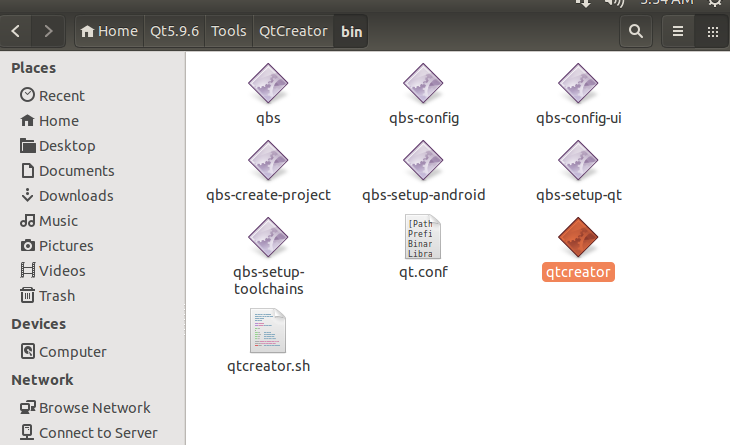The image size is (730, 445).
Task: Go to Qt5.9.6 in the path bar
Action: coord(175,31)
